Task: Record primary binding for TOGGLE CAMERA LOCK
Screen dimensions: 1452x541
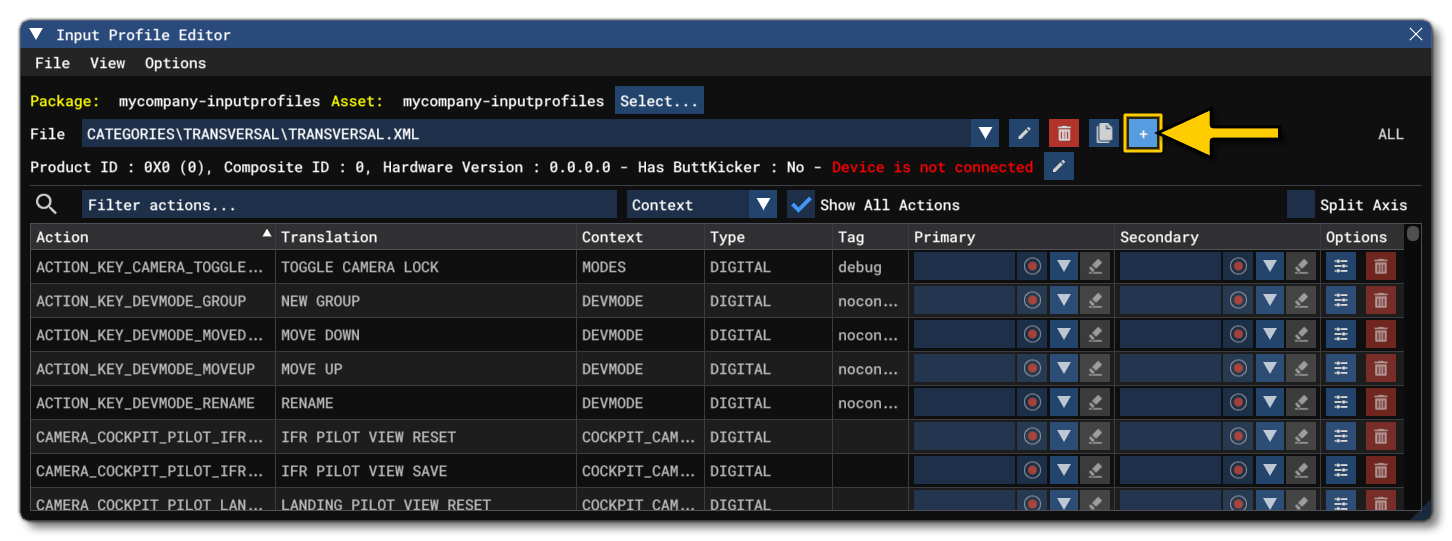Action: (1033, 267)
